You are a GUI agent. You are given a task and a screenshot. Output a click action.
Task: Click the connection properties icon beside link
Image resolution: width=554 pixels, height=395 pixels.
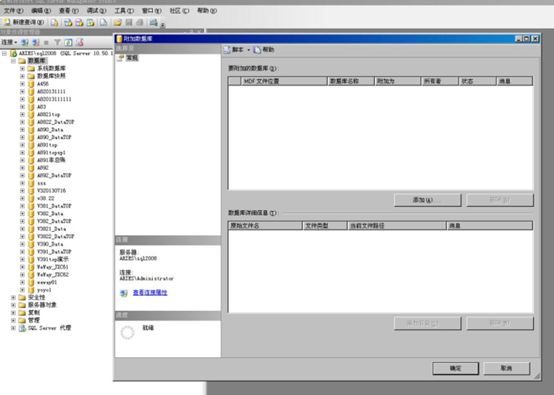124,293
